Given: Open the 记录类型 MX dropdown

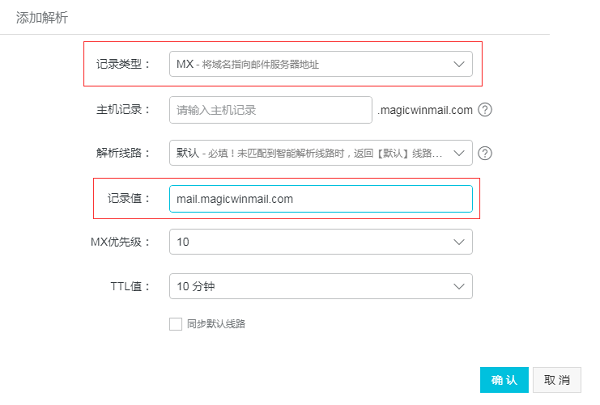Looking at the screenshot, I should point(321,64).
